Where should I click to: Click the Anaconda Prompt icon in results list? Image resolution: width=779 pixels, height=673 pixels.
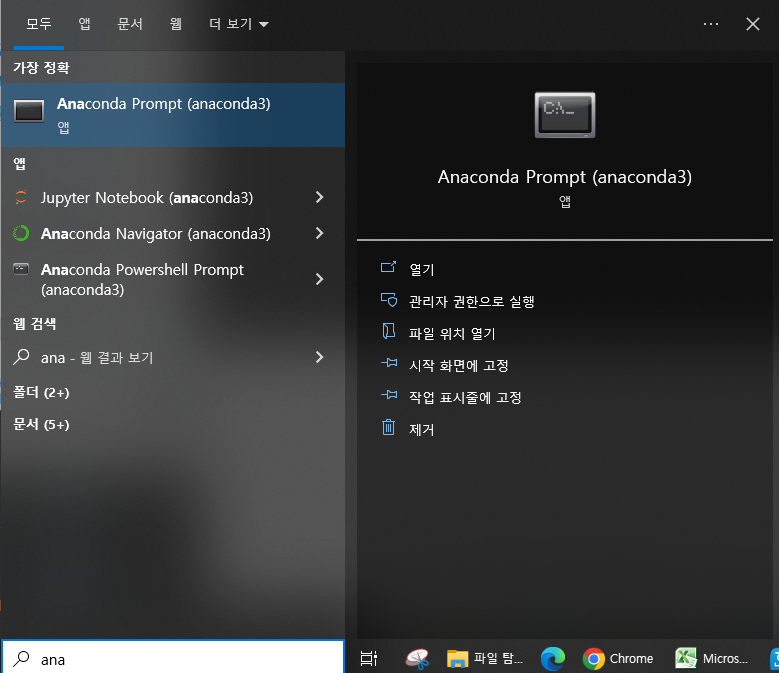click(29, 111)
